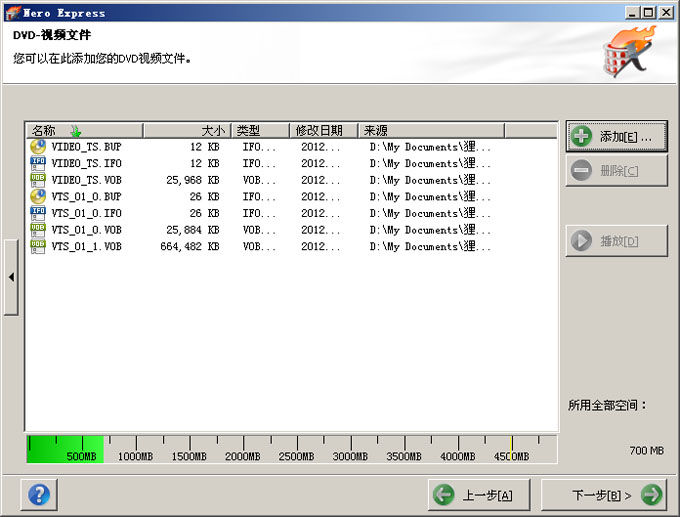Sort by the 类型 column header
The width and height of the screenshot is (680, 517).
click(261, 131)
